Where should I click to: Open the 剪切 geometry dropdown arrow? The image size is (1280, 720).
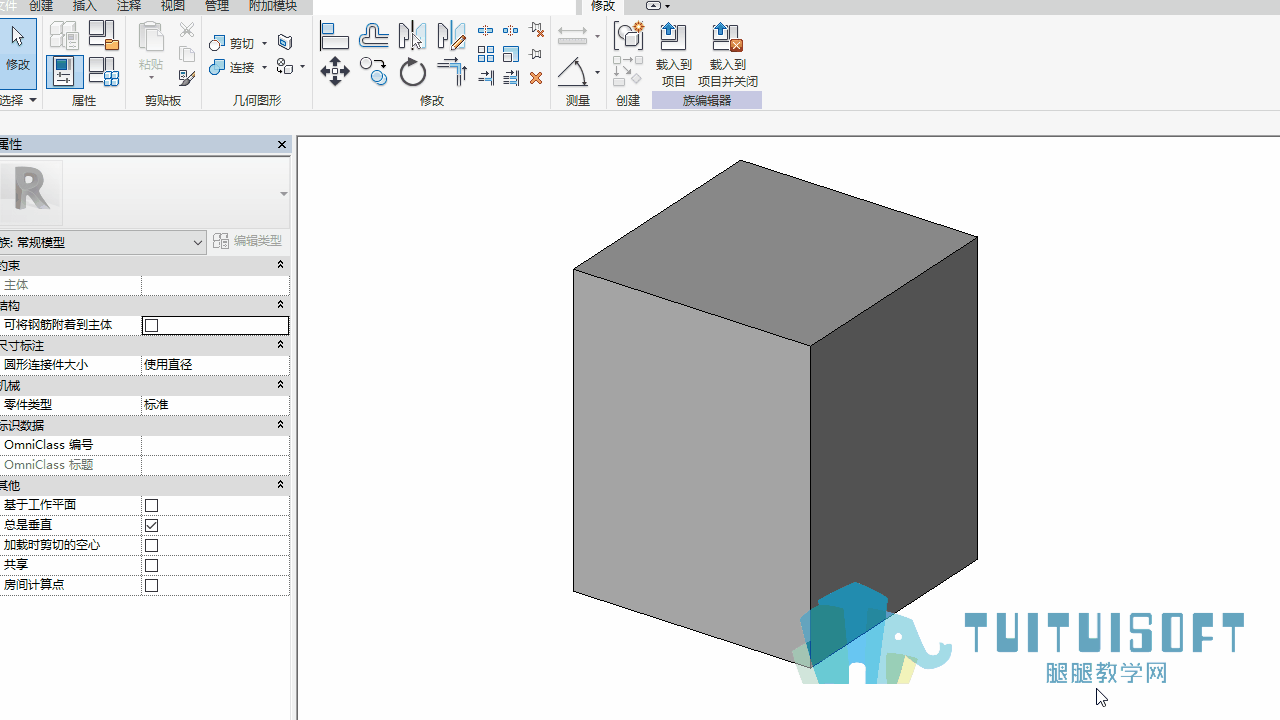click(x=264, y=43)
